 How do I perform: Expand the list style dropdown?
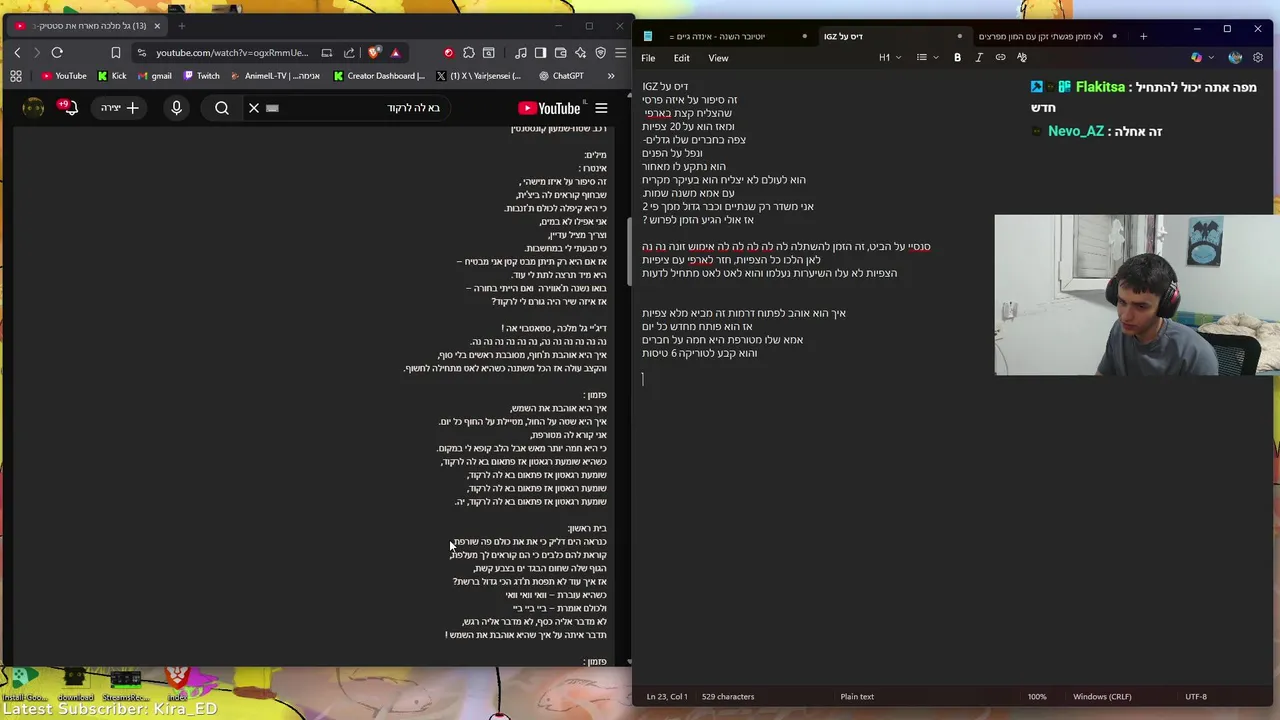coord(927,58)
